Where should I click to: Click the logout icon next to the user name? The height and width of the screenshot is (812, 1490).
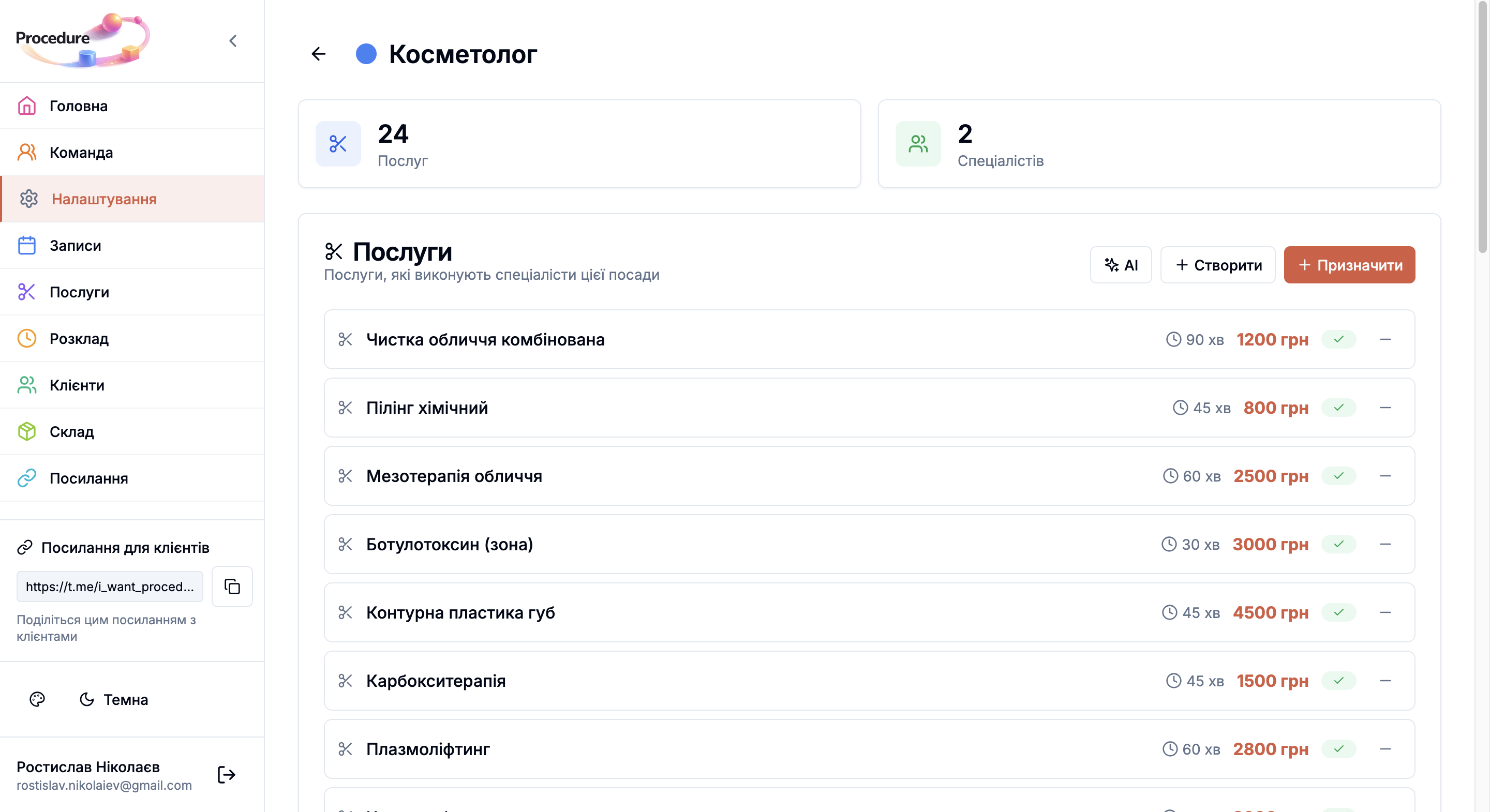tap(226, 774)
